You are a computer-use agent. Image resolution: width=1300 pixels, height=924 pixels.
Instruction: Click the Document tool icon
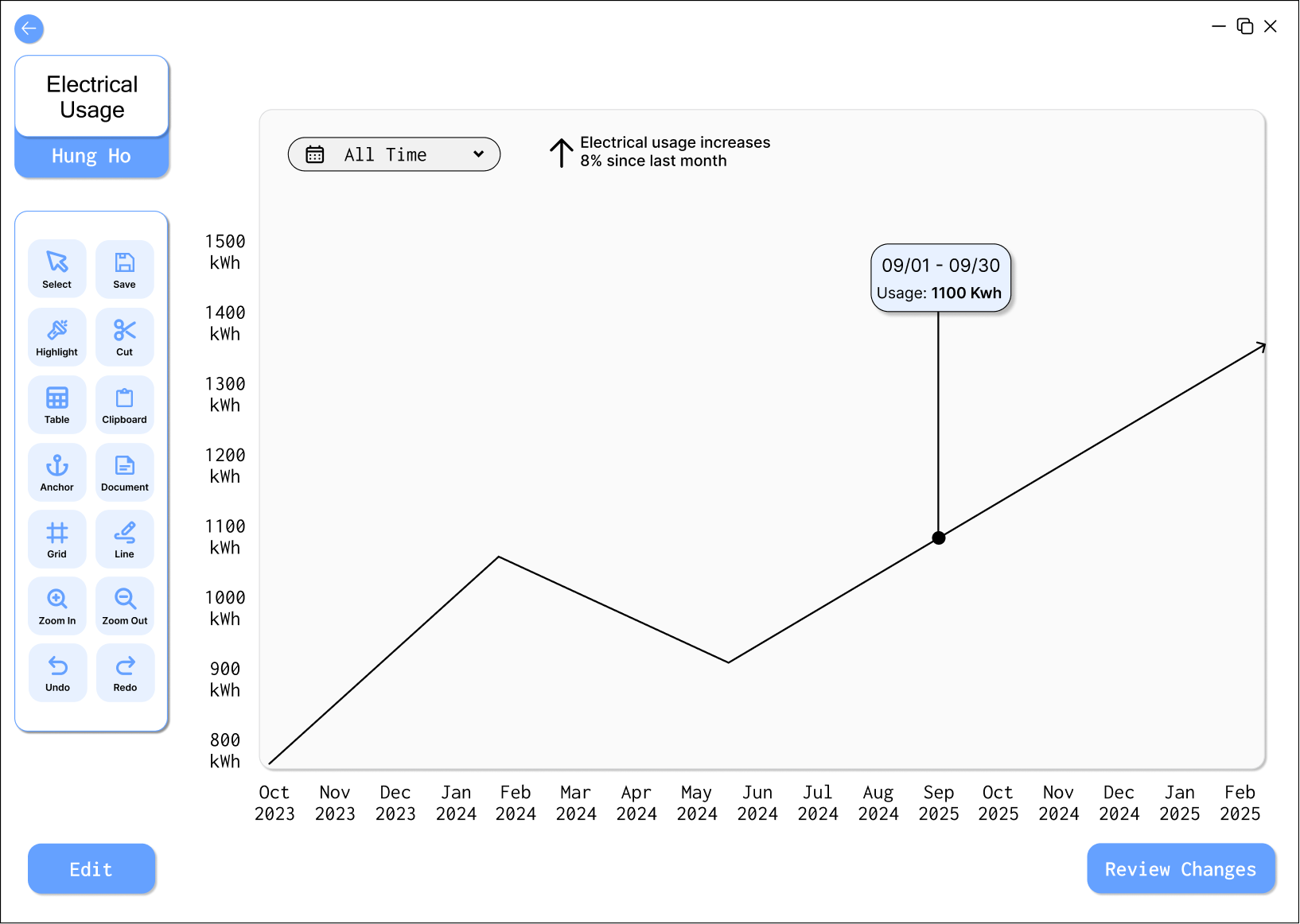tap(125, 472)
